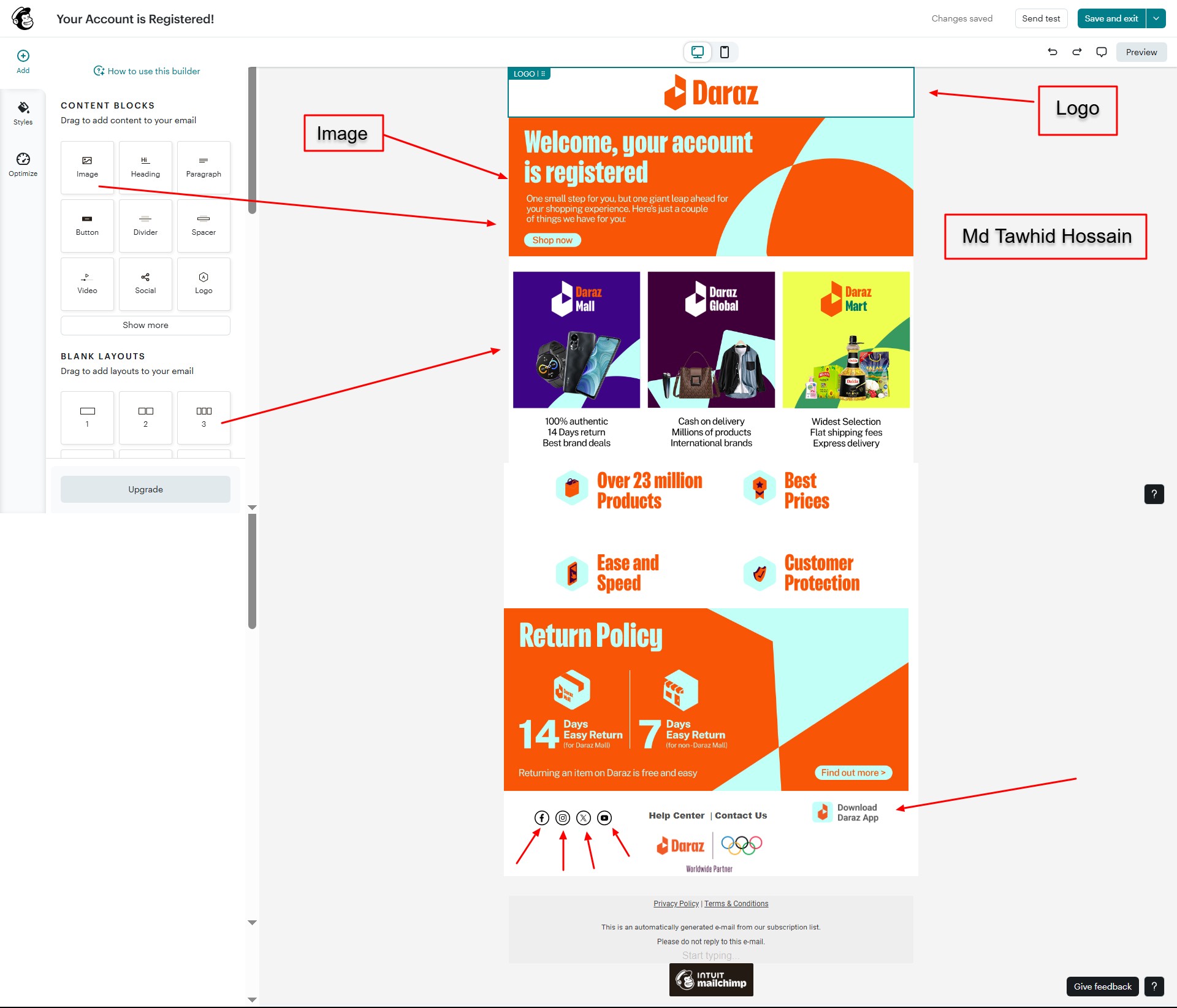Screen dimensions: 1177x1008
Task: Expand Show more content blocks
Action: pyautogui.click(x=145, y=325)
